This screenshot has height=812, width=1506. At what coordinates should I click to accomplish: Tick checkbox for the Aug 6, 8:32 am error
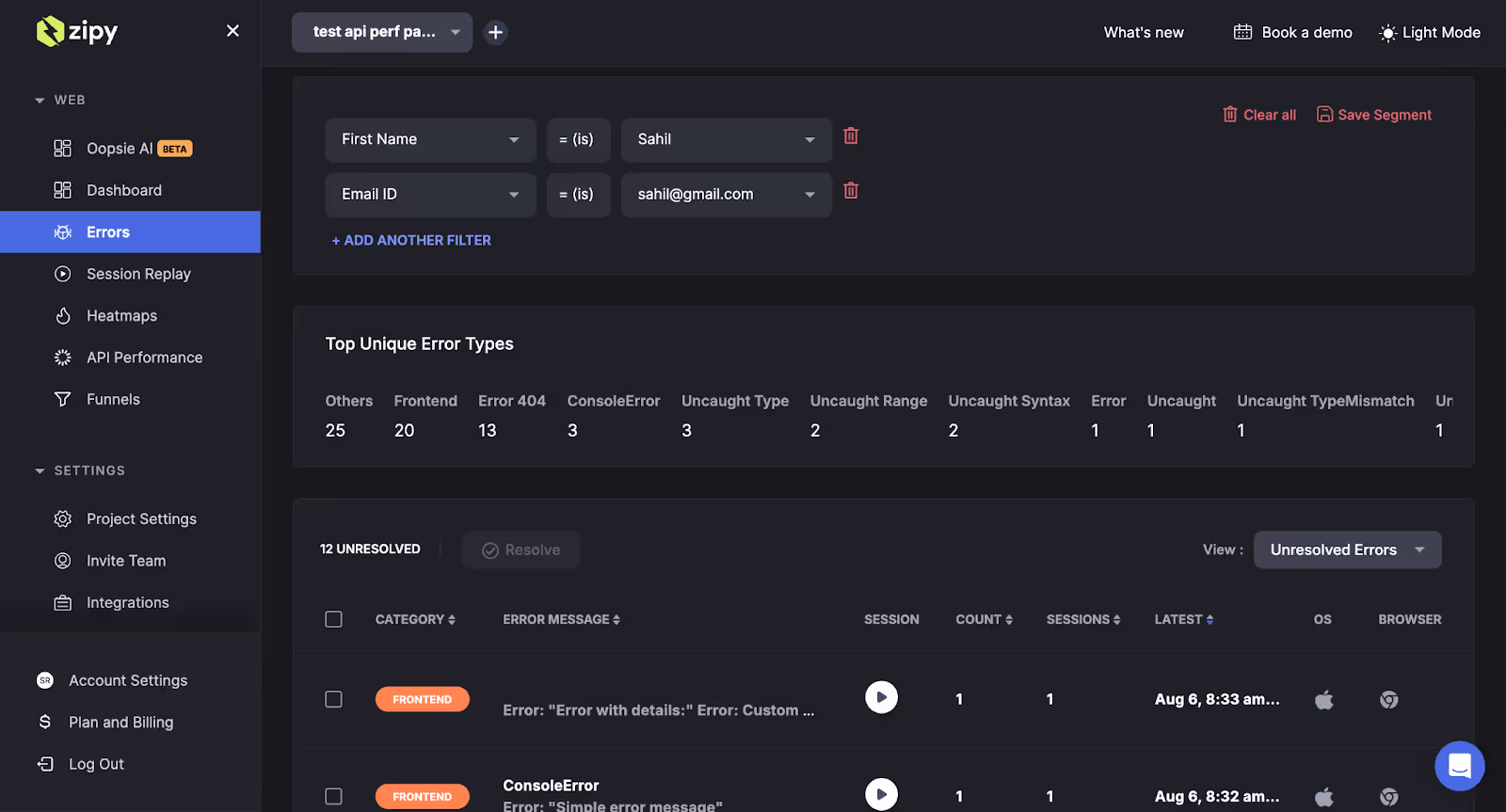333,796
